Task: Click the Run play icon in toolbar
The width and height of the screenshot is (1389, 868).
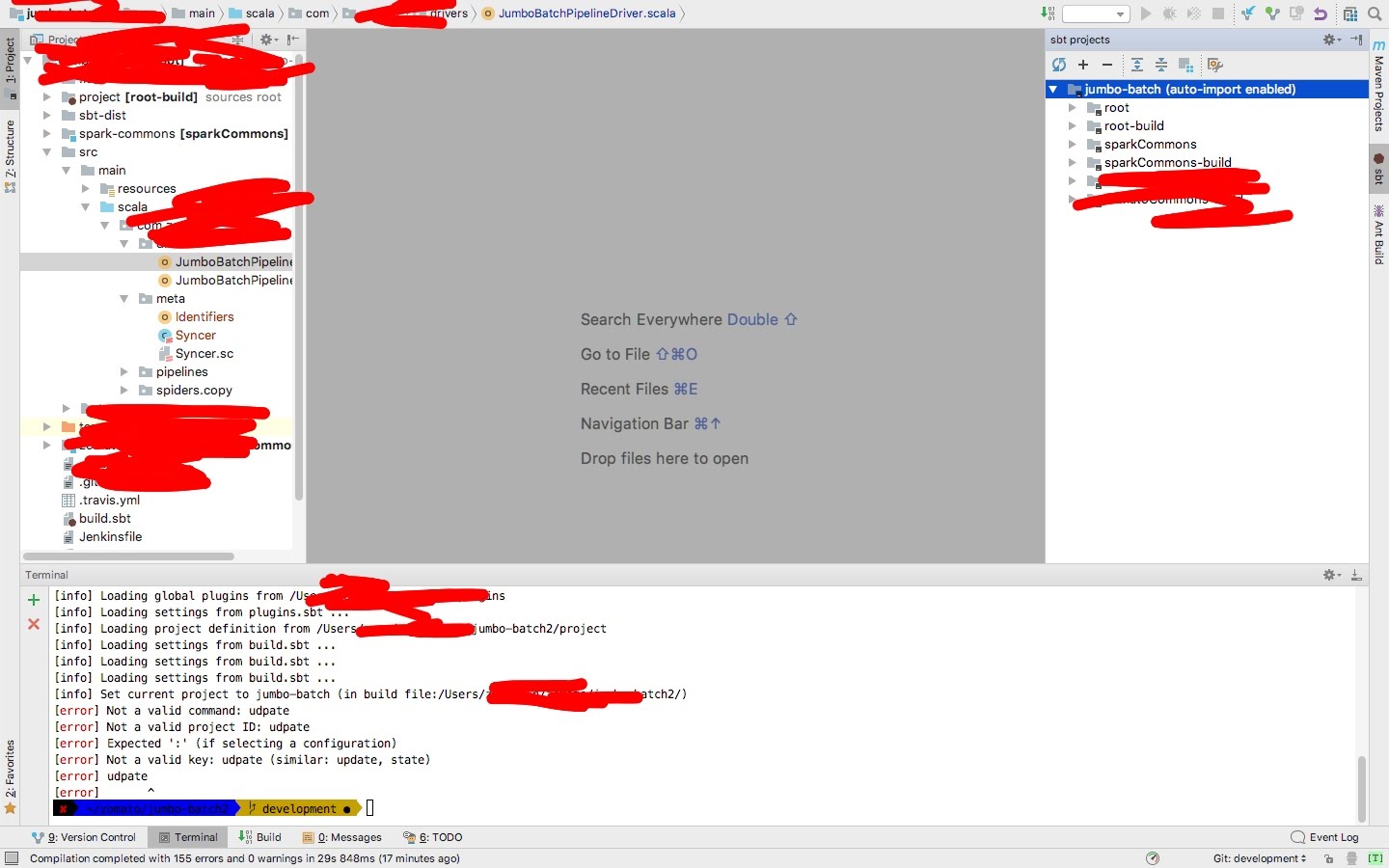Action: click(1146, 14)
